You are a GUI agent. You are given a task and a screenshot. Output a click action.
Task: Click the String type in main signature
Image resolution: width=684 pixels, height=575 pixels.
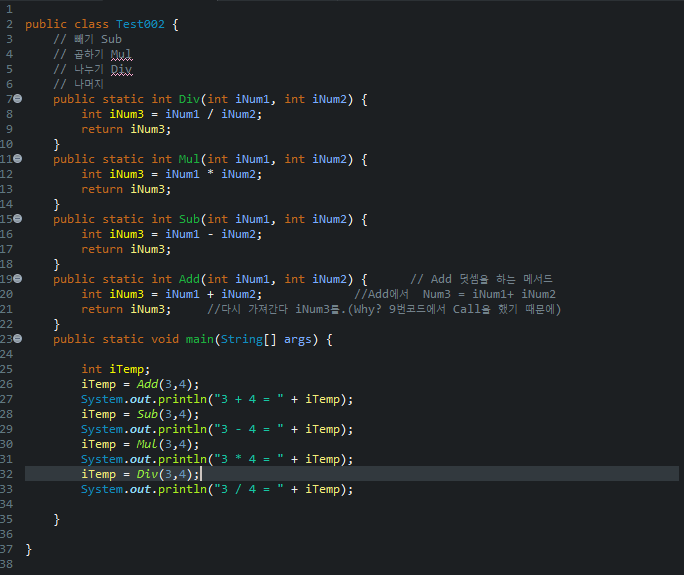tap(242, 339)
